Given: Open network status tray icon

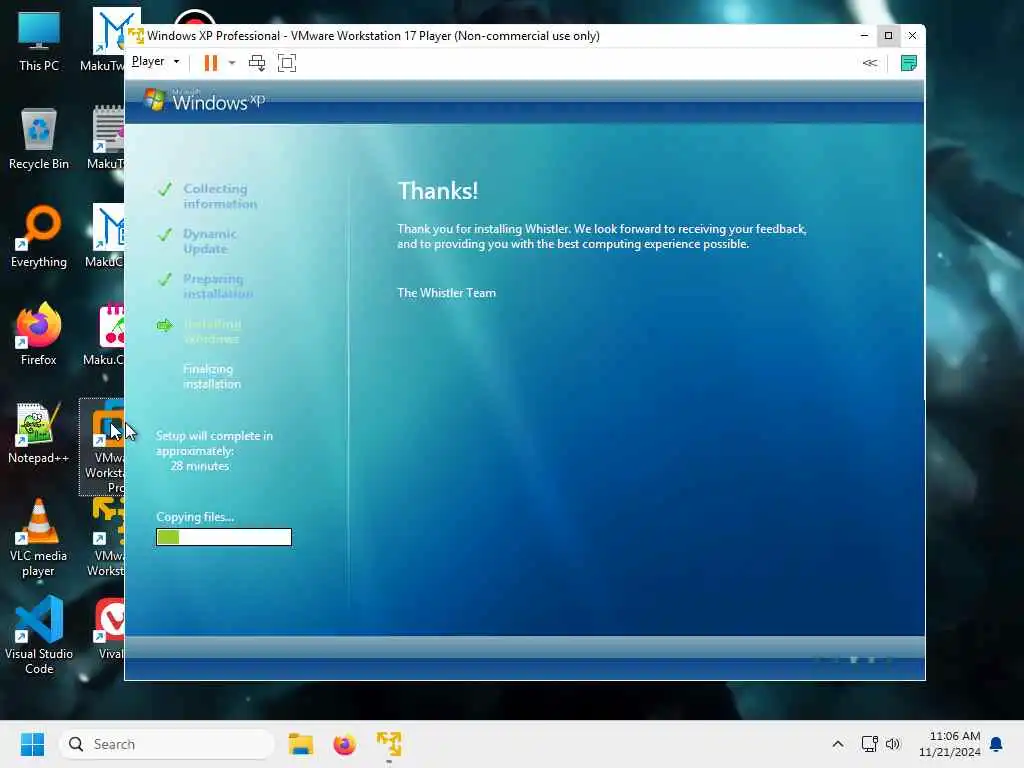Looking at the screenshot, I should (x=869, y=744).
